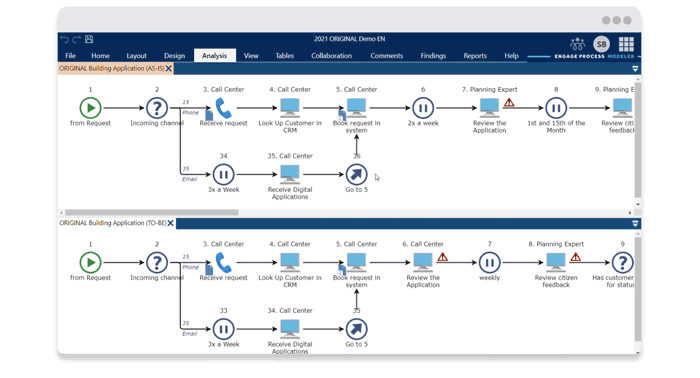
Task: Open the Analysis ribbon tab
Action: click(214, 56)
